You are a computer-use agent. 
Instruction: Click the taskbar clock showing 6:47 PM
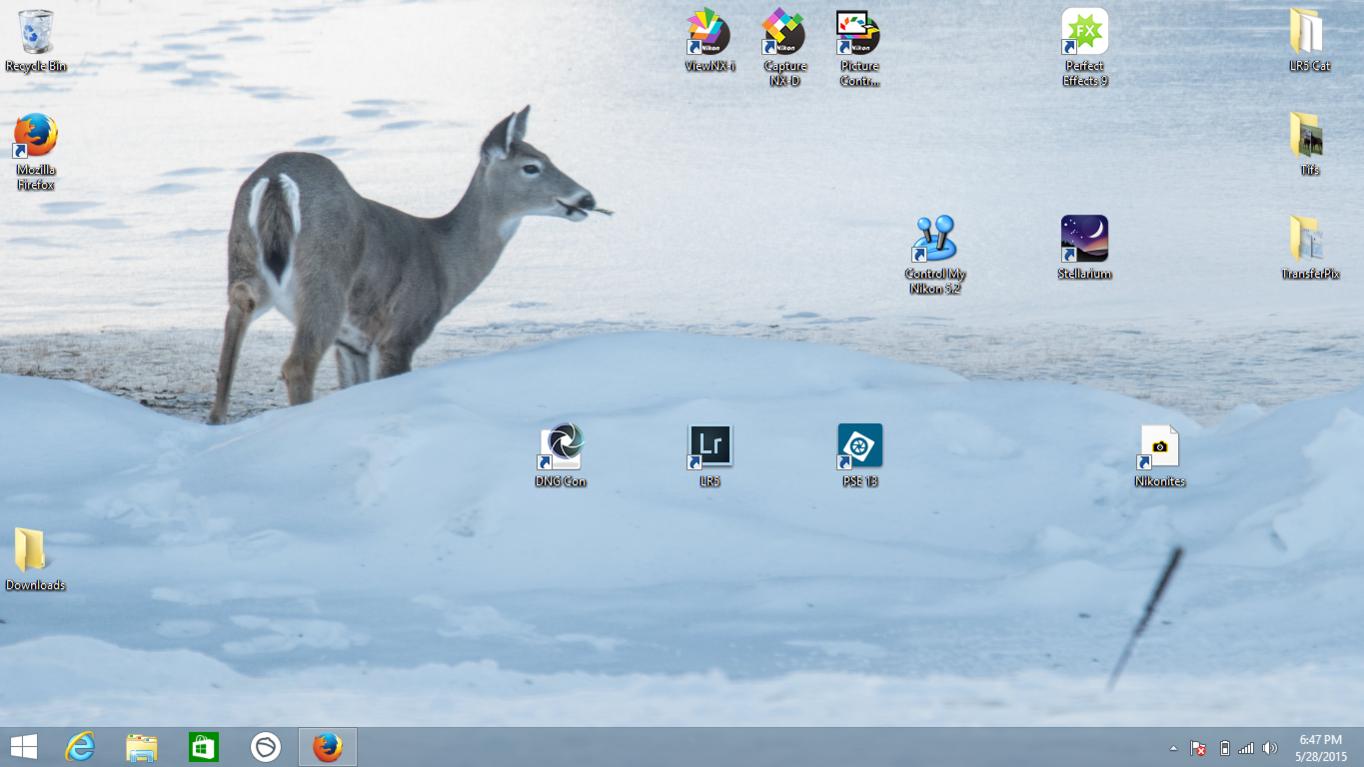click(1320, 747)
